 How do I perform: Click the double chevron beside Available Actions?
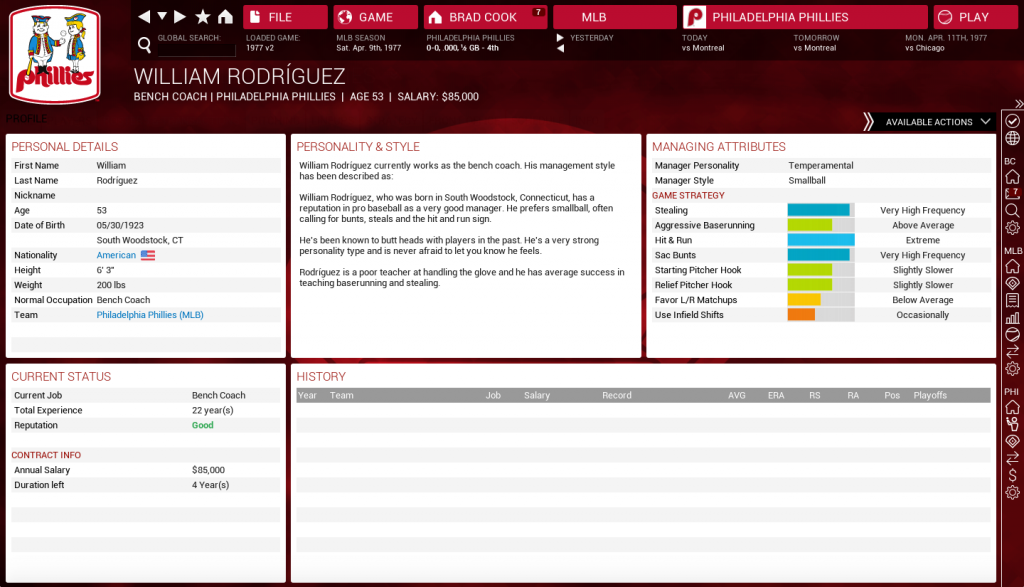tap(868, 122)
